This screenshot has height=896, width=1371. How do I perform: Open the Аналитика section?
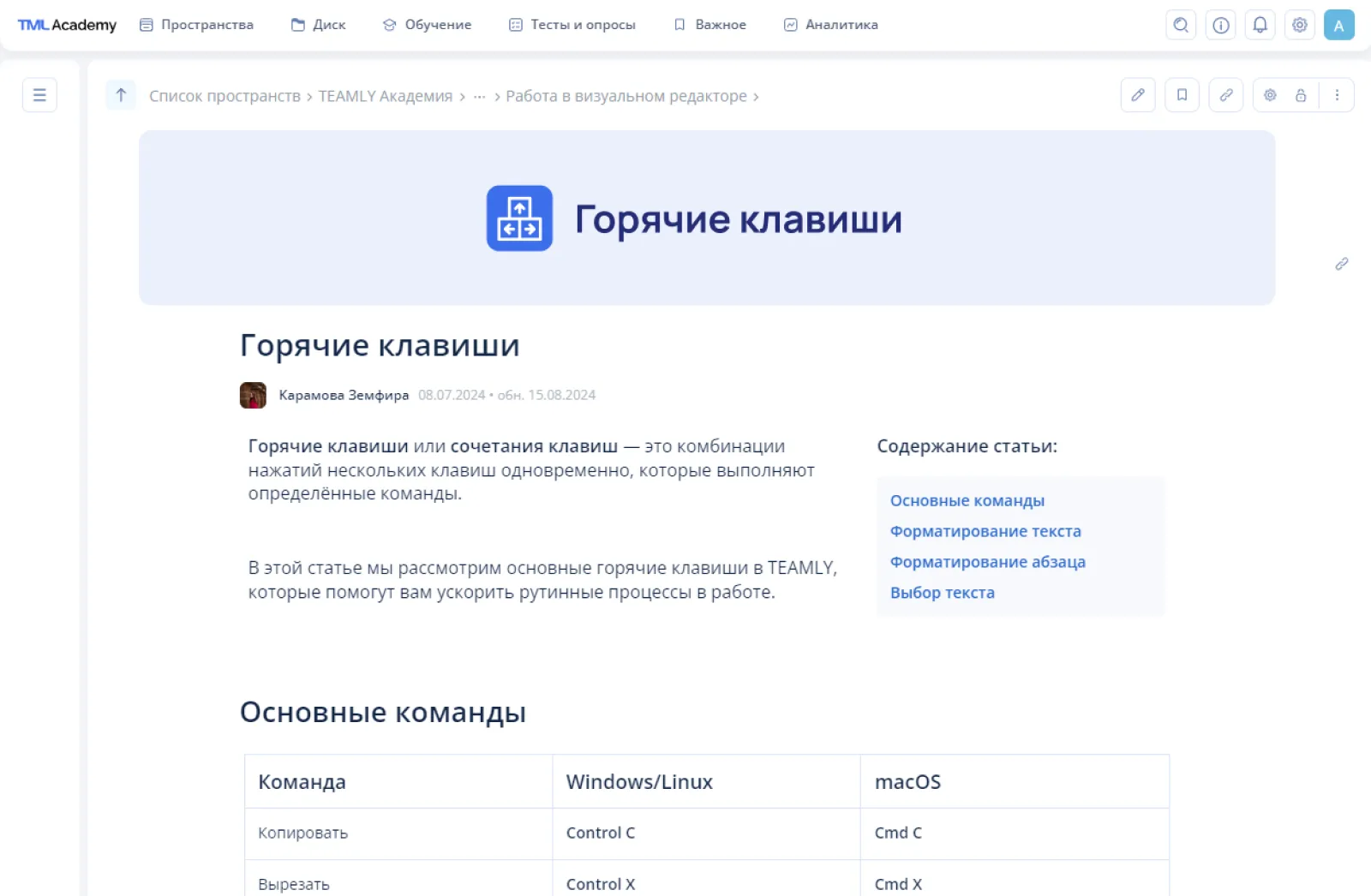pos(830,25)
